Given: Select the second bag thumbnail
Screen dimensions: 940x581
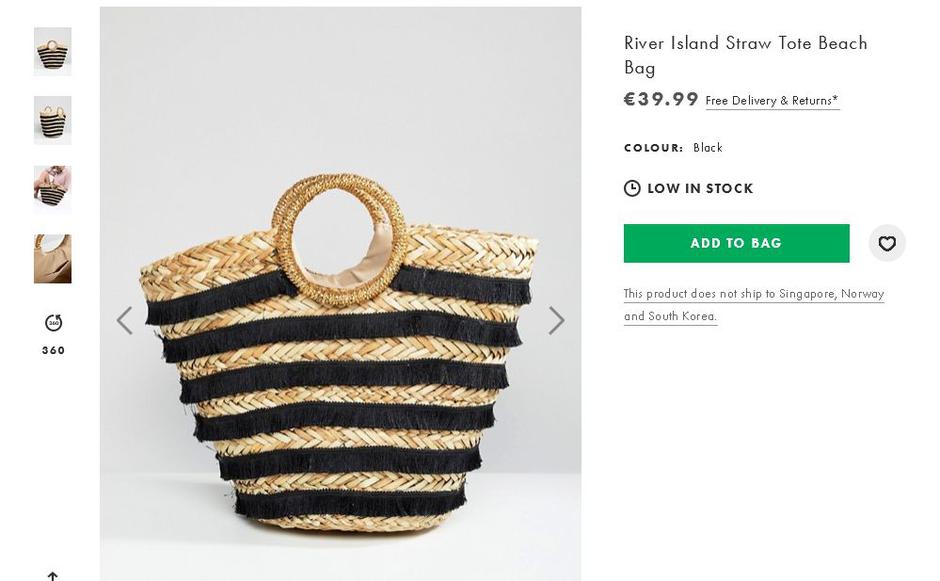Looking at the screenshot, I should coord(53,121).
